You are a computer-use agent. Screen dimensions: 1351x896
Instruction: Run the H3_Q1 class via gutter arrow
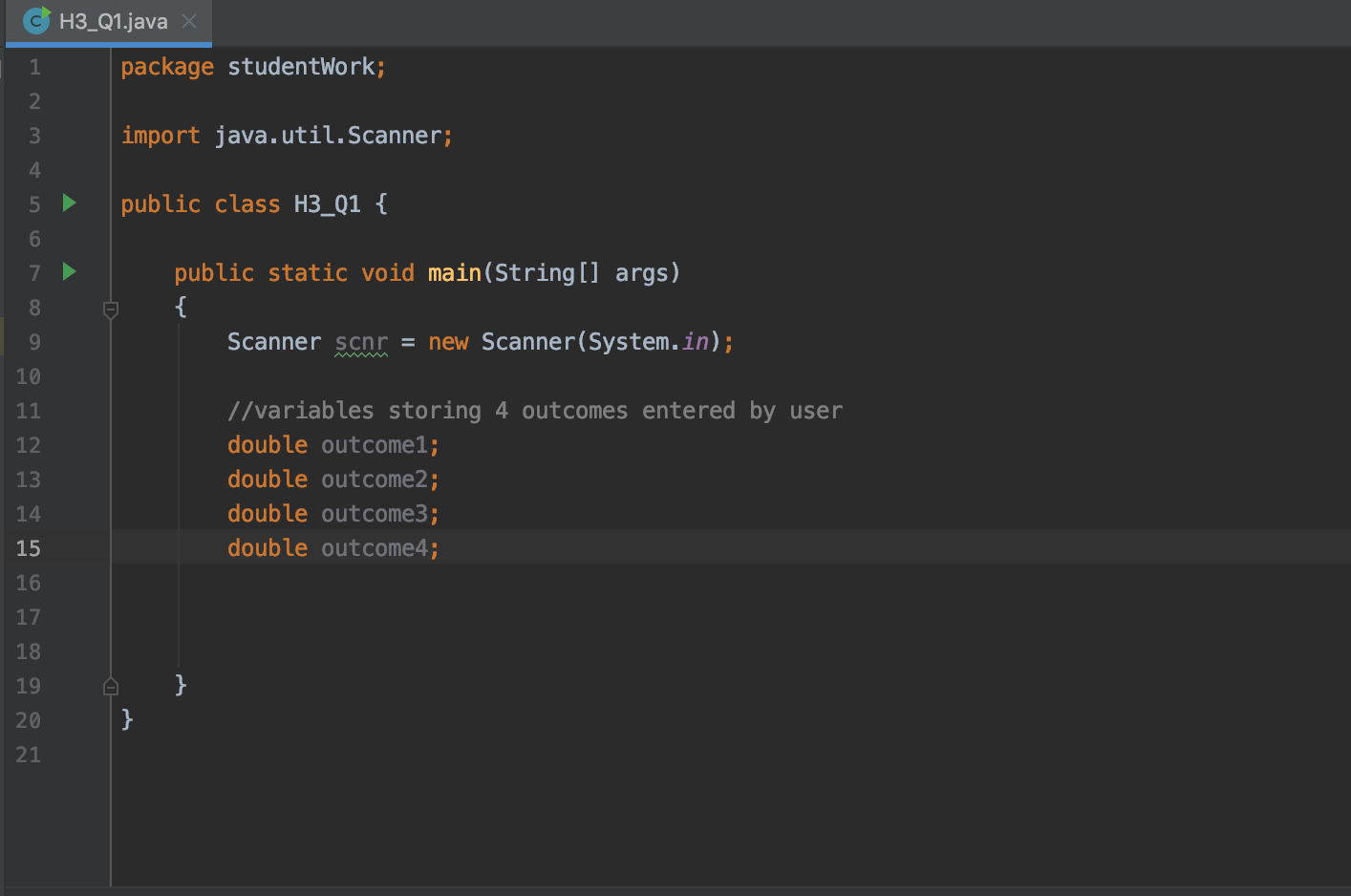[67, 203]
